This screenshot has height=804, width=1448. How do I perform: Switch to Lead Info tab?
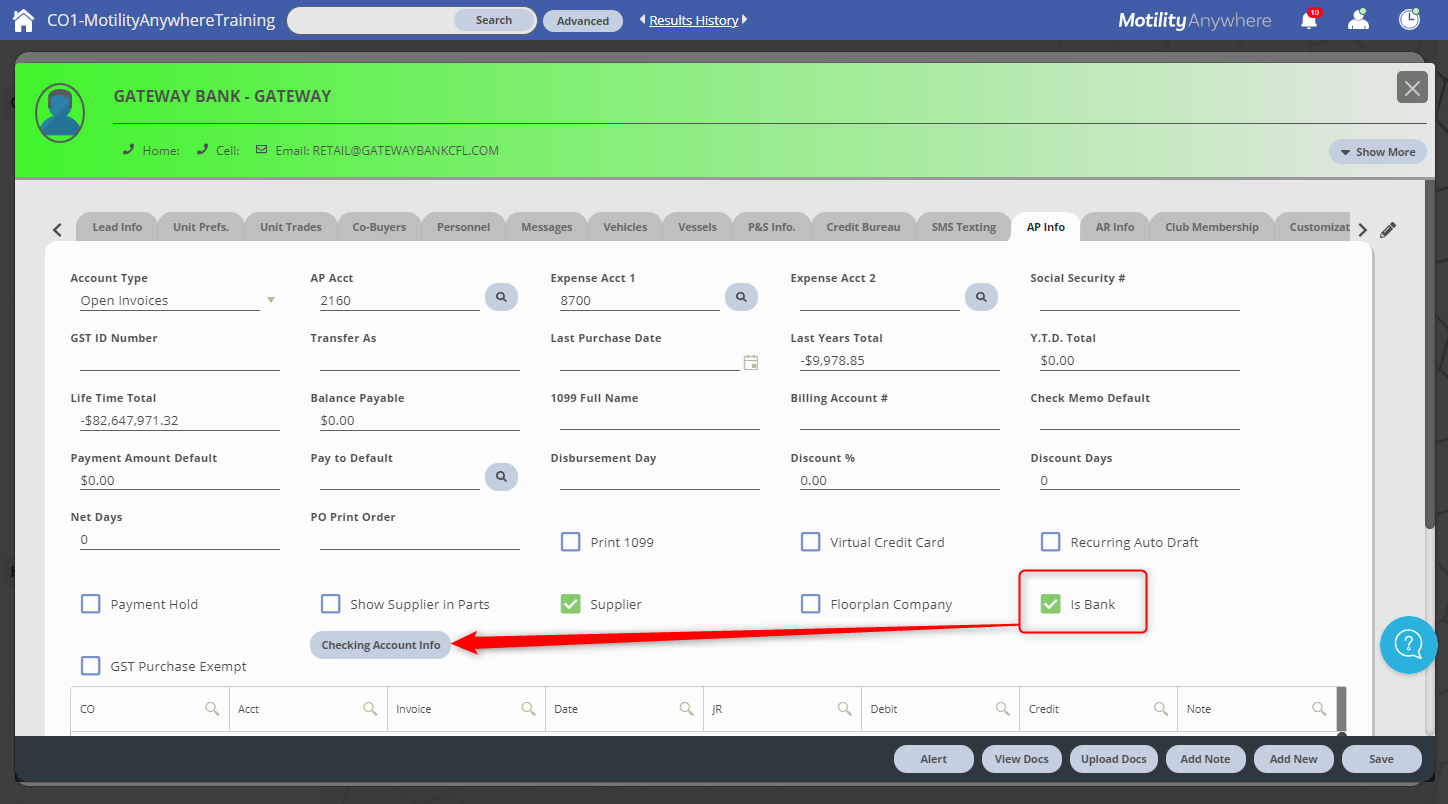tap(117, 227)
